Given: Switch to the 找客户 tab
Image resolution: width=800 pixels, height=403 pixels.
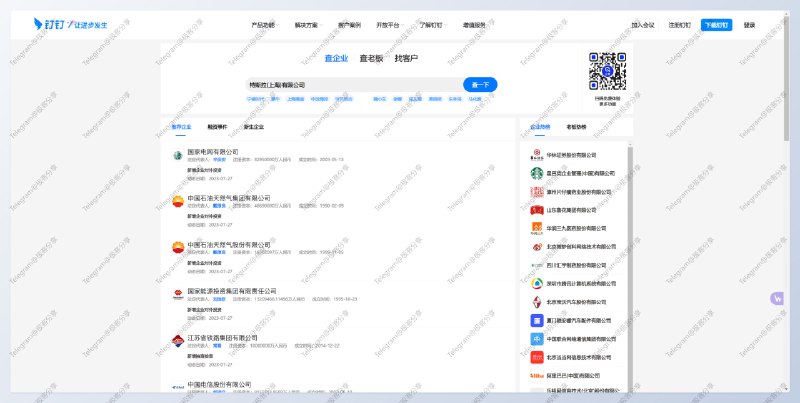Looking at the screenshot, I should (x=406, y=59).
